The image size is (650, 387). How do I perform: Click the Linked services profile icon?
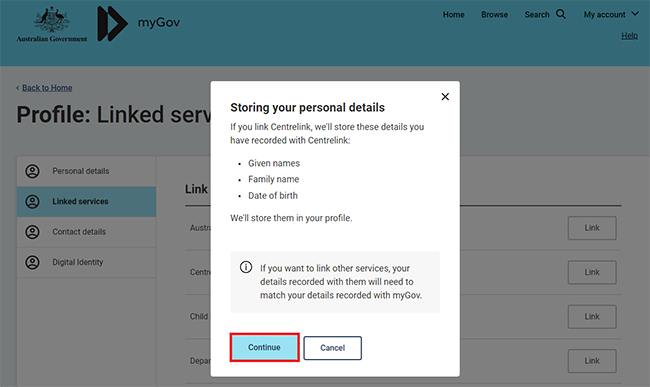pyautogui.click(x=32, y=202)
